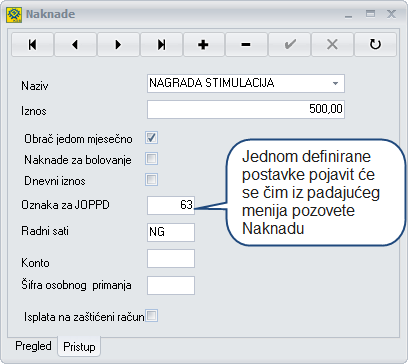
Task: Check Isplata na zaštićeni račun box
Action: [x=151, y=316]
